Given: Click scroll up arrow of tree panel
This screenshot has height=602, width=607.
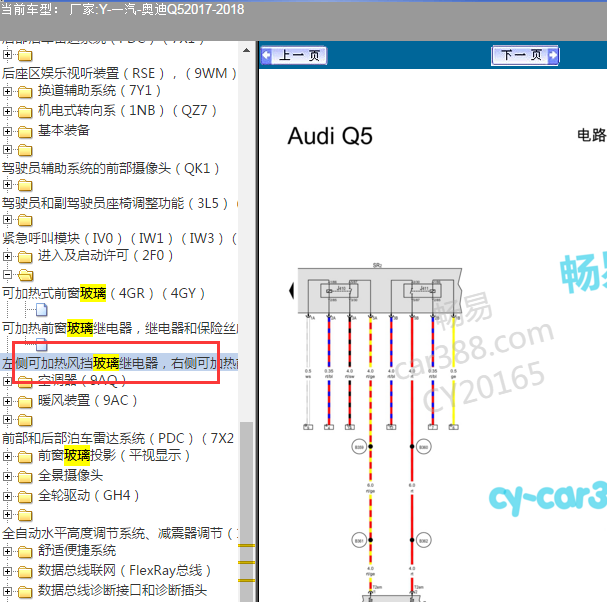Looking at the screenshot, I should click(246, 50).
